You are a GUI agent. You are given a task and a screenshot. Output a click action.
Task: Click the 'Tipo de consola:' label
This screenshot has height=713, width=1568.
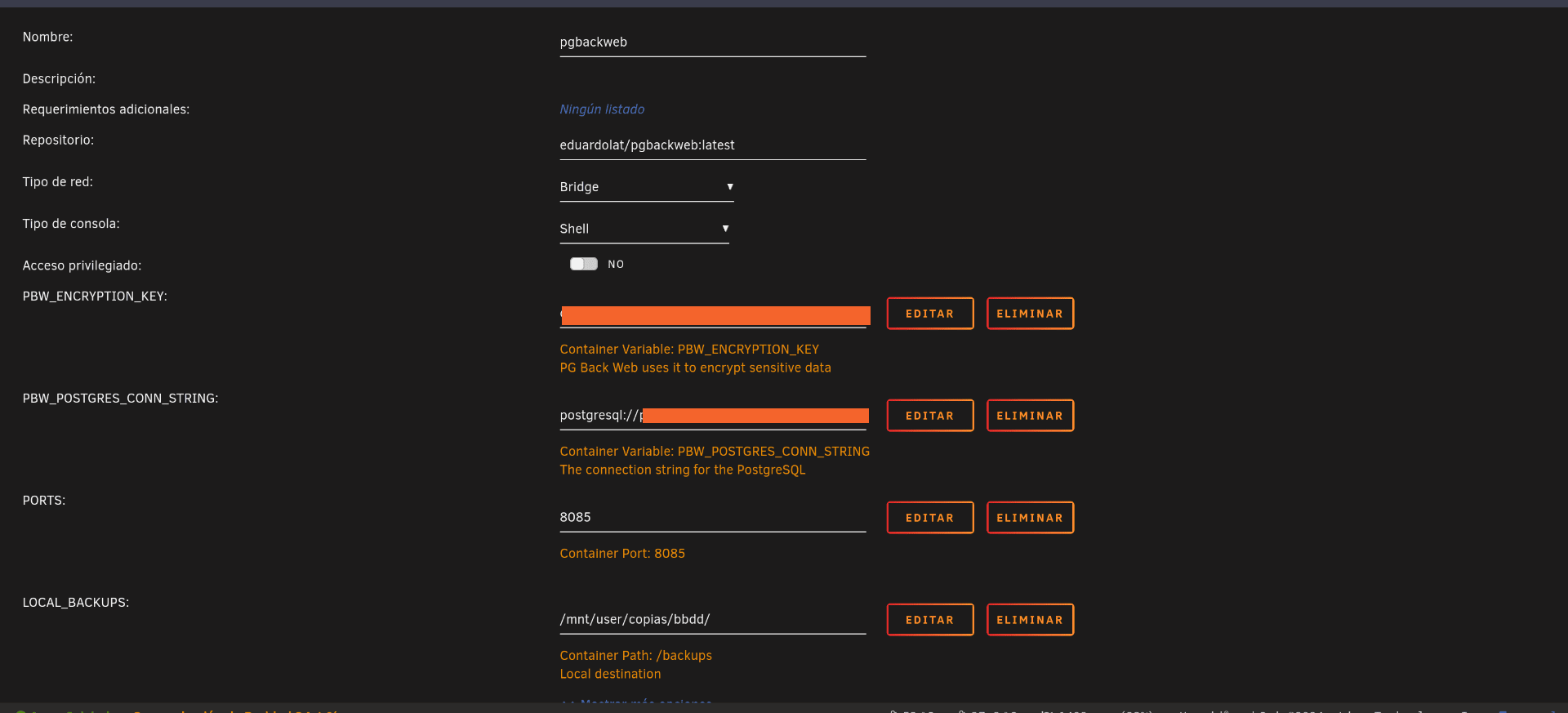[x=71, y=224]
